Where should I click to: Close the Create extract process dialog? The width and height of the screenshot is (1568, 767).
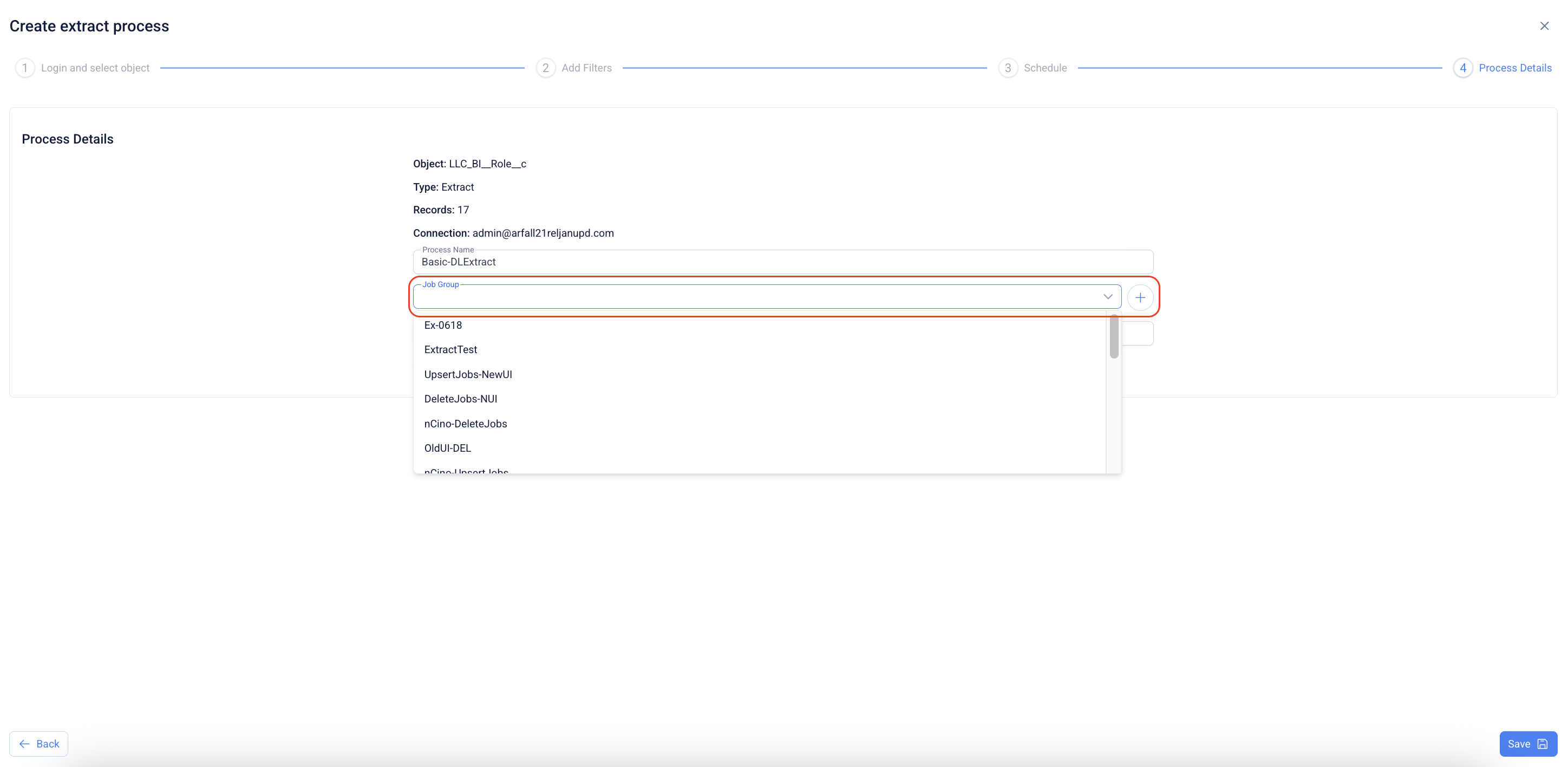coord(1544,26)
